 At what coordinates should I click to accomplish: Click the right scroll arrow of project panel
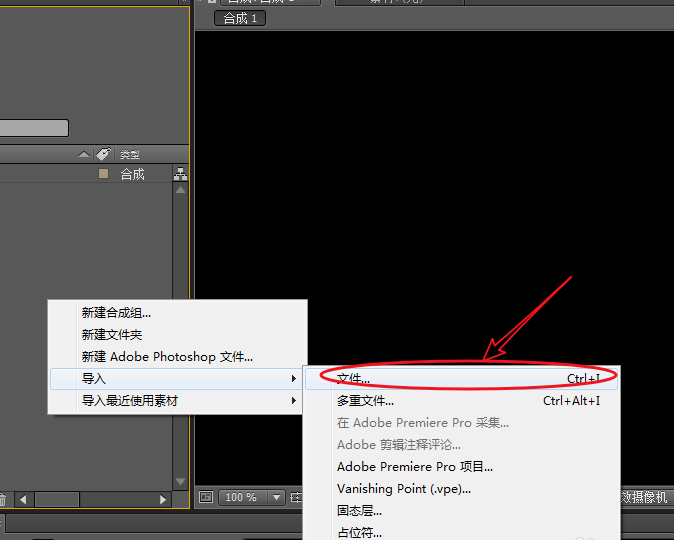162,500
